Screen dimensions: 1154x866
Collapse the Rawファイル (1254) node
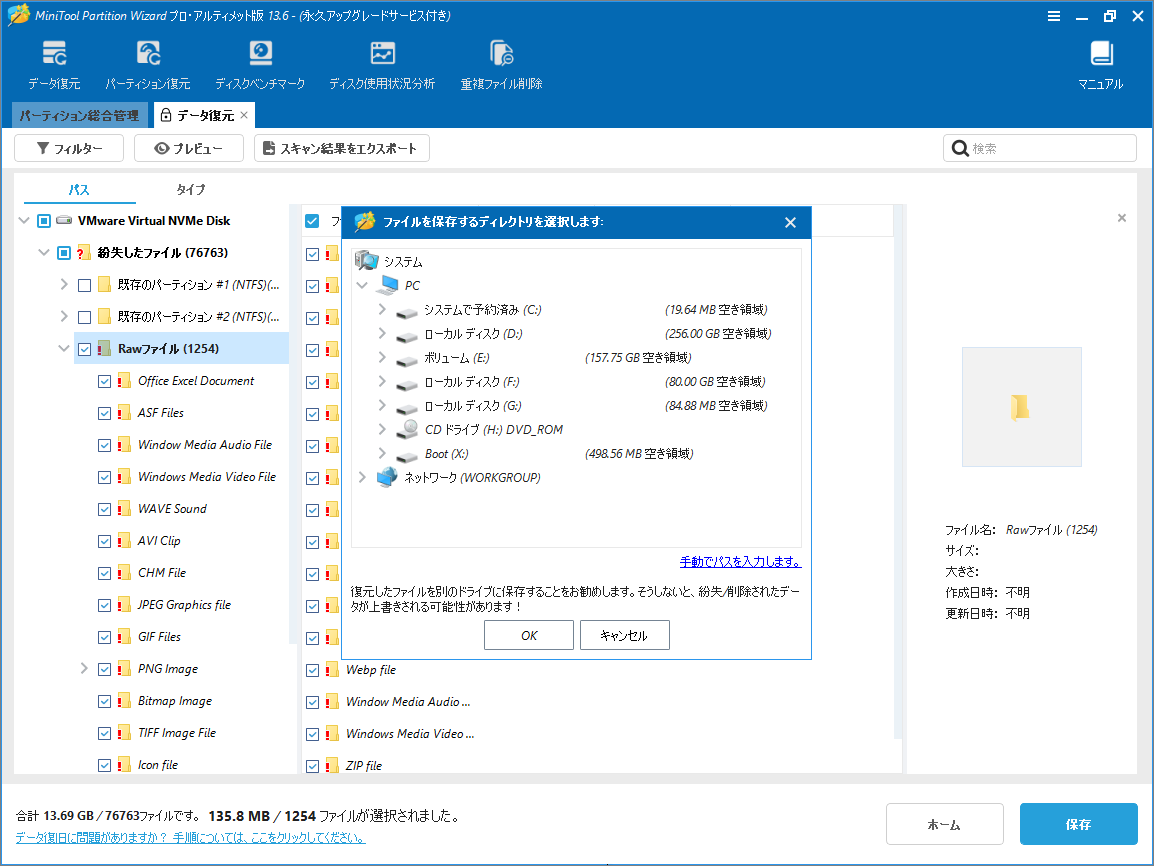tap(63, 349)
